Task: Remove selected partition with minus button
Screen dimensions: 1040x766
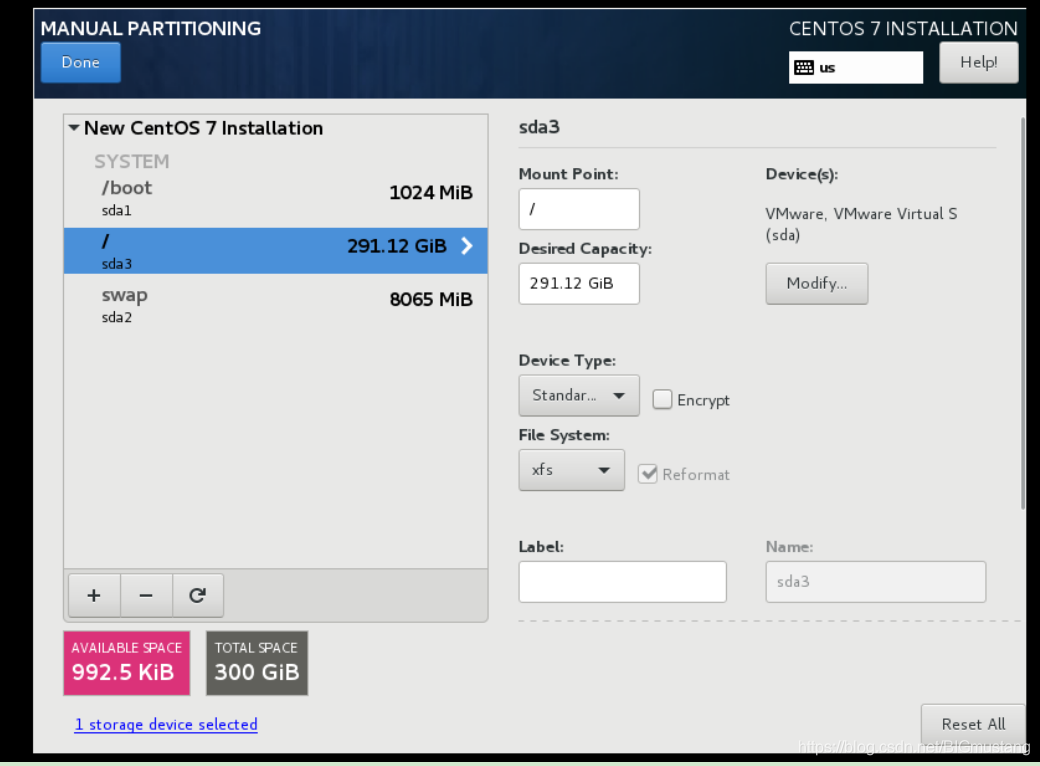Action: [146, 595]
